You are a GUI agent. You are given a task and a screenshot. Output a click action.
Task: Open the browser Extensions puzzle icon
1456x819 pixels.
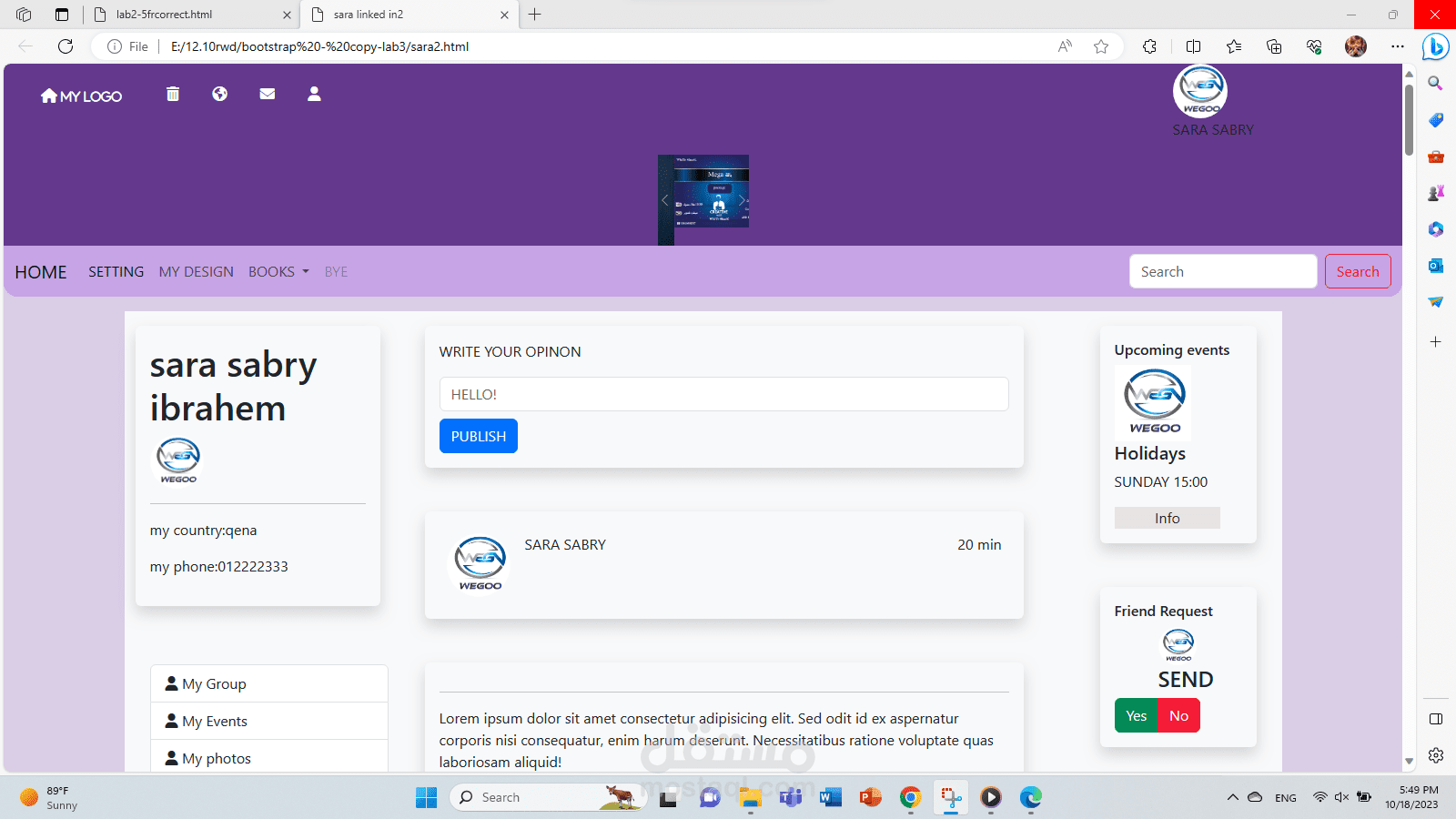[x=1150, y=46]
